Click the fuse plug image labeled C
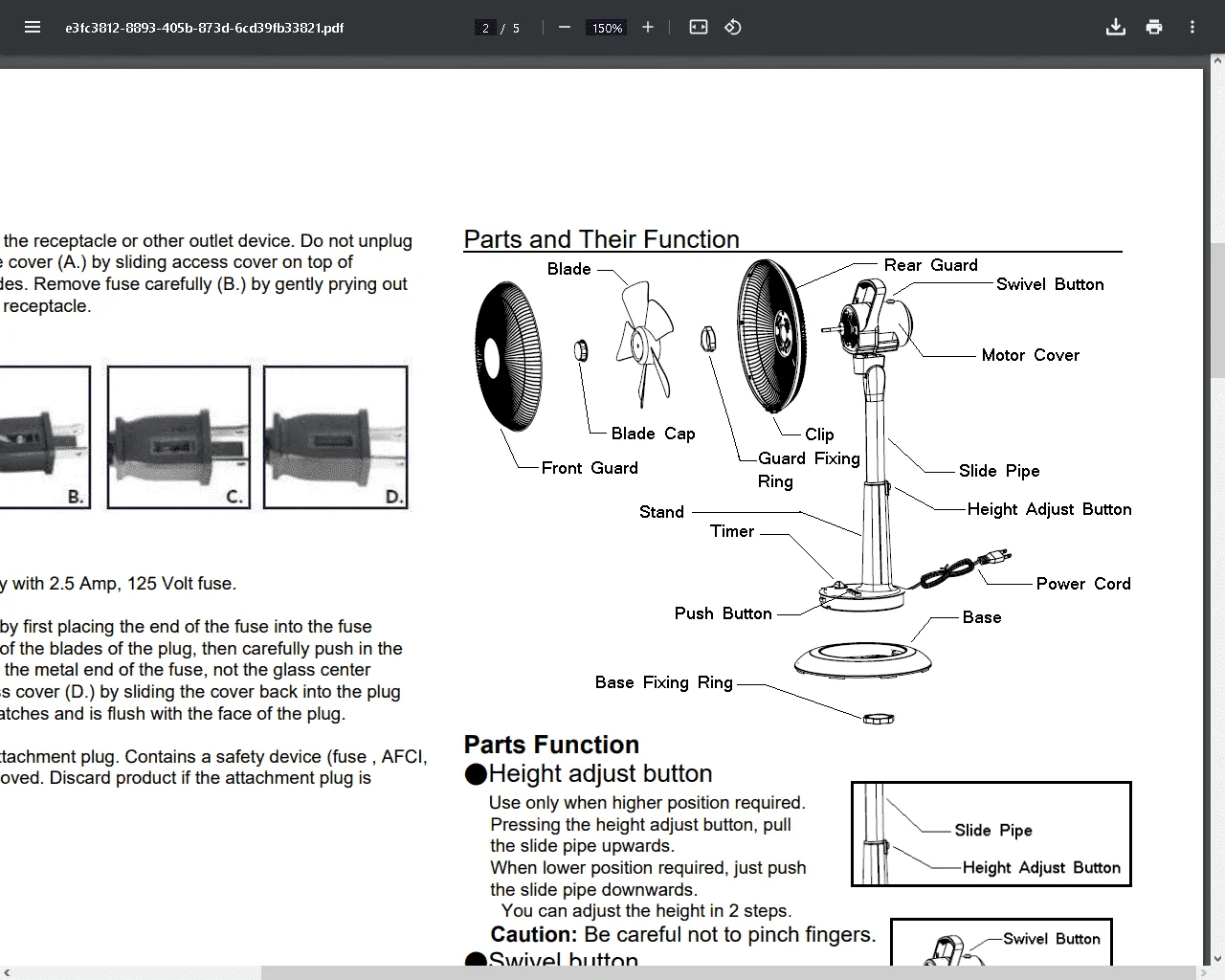Image resolution: width=1225 pixels, height=980 pixels. 179,437
